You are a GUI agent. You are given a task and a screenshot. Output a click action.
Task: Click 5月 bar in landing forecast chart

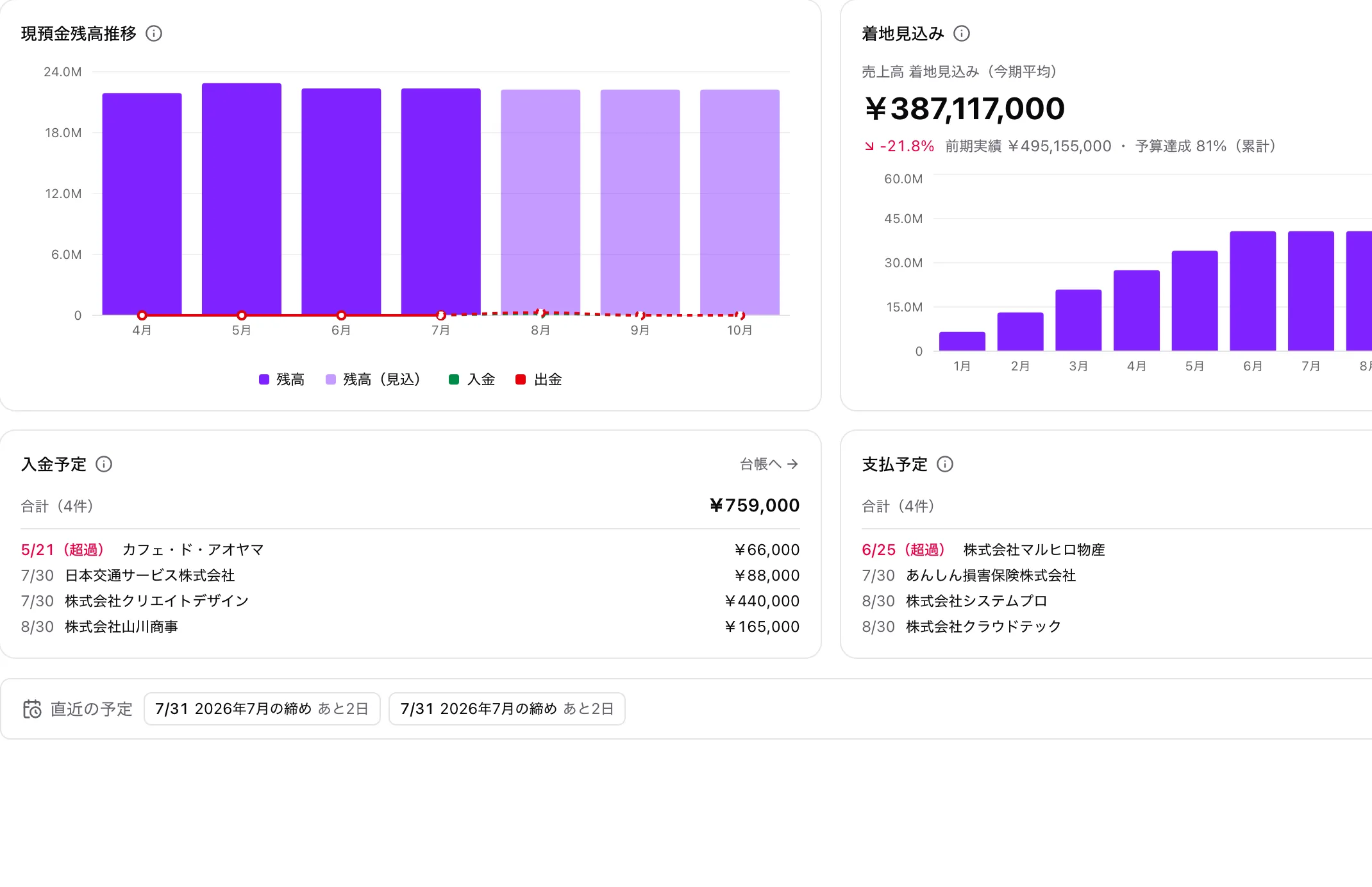click(x=1195, y=301)
